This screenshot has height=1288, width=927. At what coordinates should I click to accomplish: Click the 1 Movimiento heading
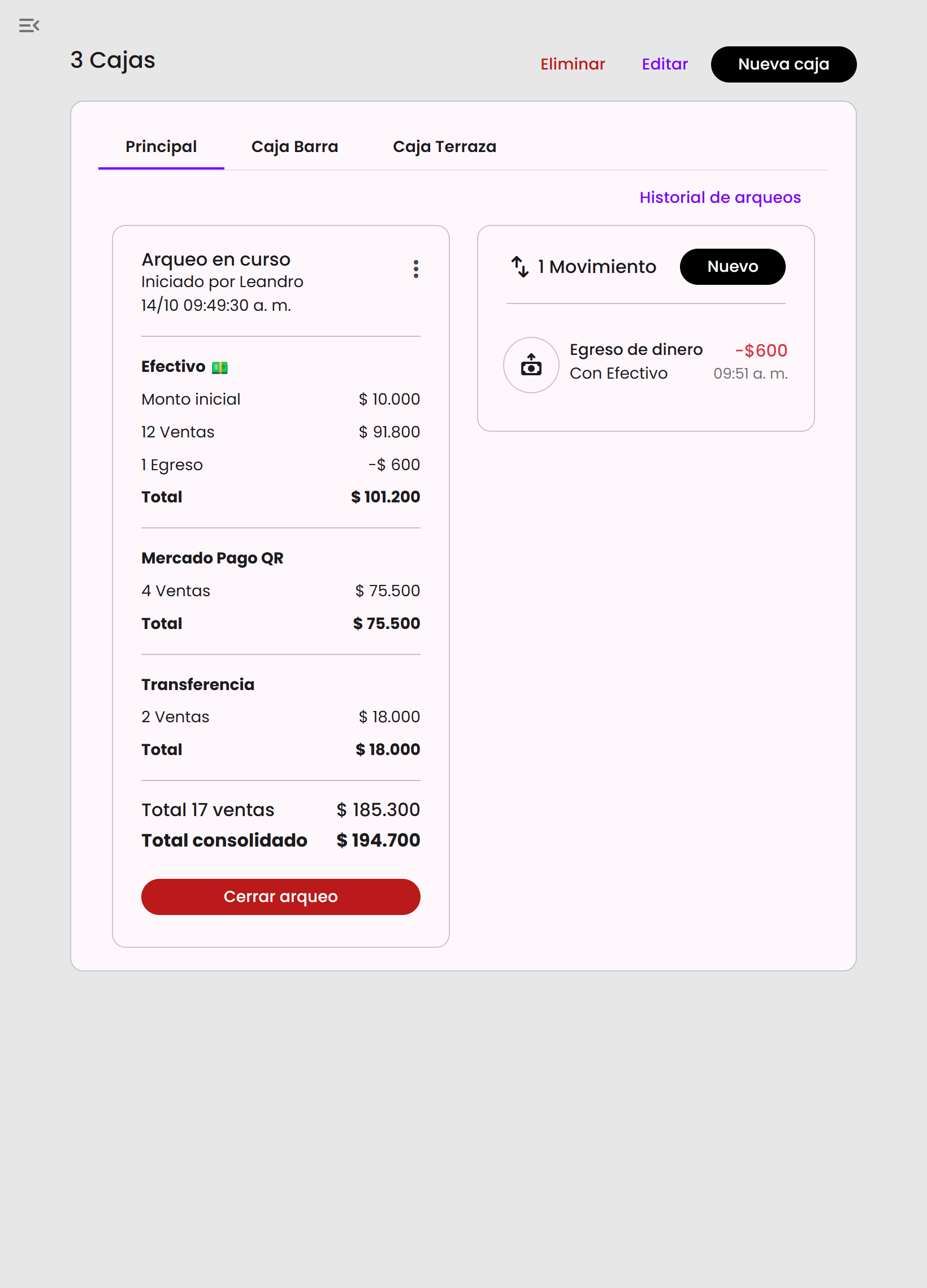pos(597,267)
